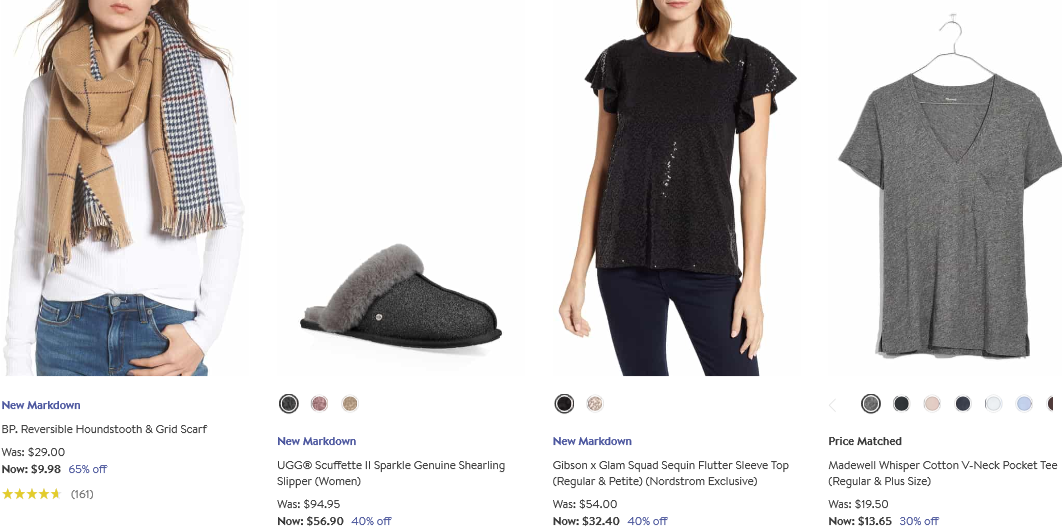Select black swatch for Gibson sequin top
1062x531 pixels.
point(564,404)
